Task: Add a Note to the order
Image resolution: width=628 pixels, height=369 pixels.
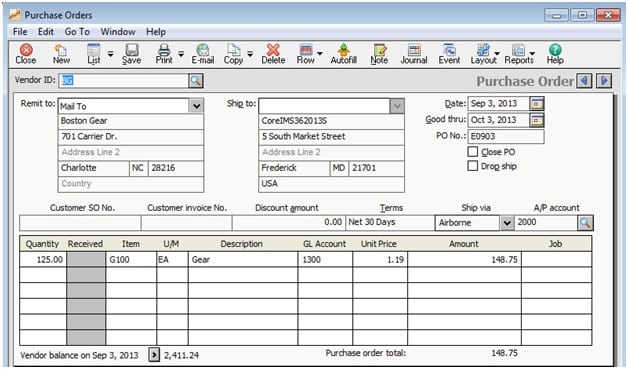Action: pos(379,54)
